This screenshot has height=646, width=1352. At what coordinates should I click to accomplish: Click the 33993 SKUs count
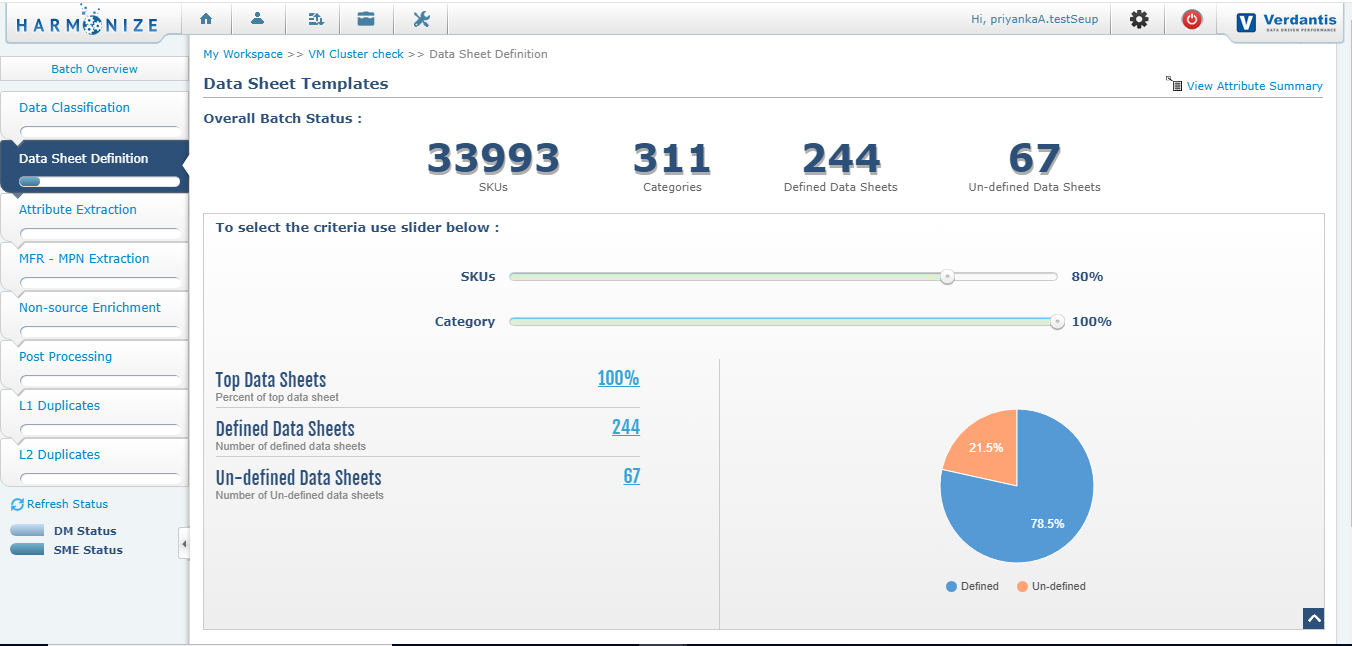coord(494,159)
